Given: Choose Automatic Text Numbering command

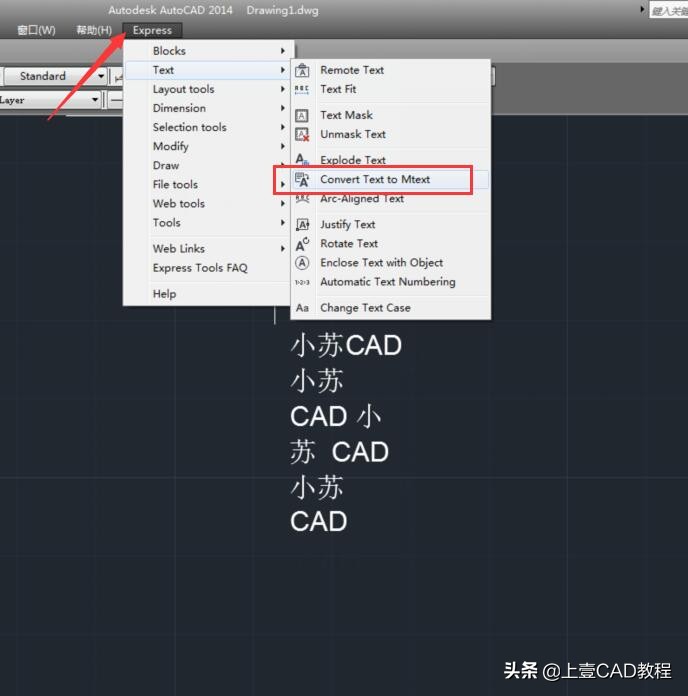Looking at the screenshot, I should click(x=391, y=282).
